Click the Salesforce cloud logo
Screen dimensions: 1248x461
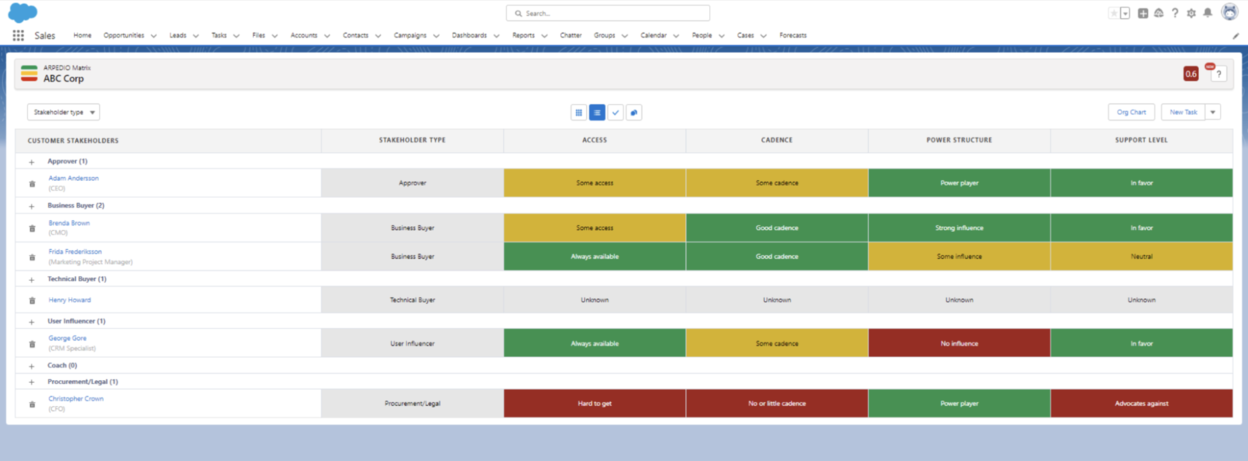22,12
